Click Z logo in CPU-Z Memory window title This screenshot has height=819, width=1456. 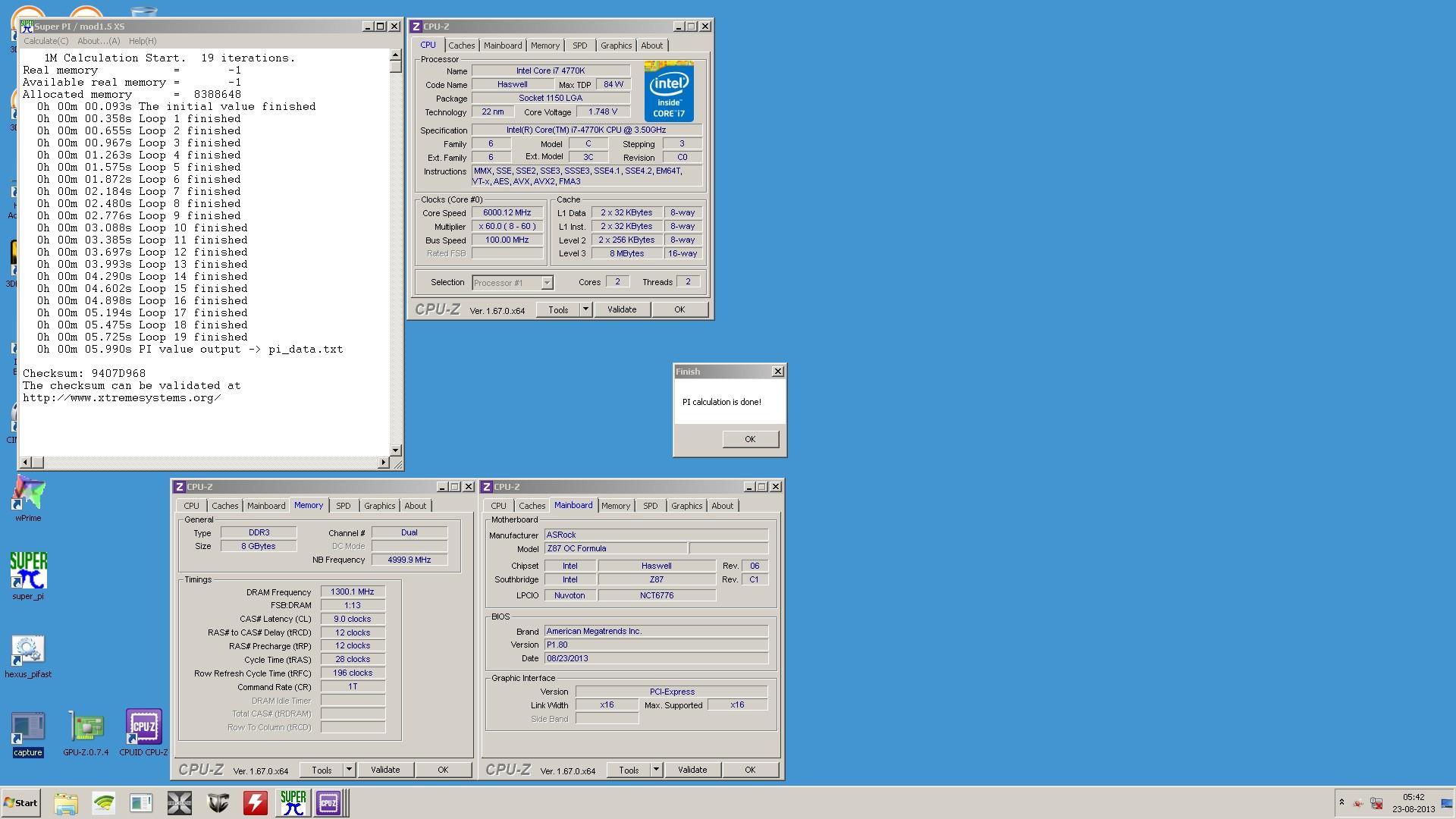click(x=180, y=487)
